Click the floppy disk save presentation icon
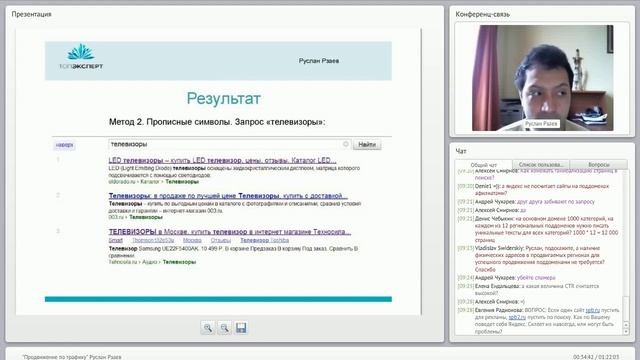The image size is (640, 360). pos(241,328)
